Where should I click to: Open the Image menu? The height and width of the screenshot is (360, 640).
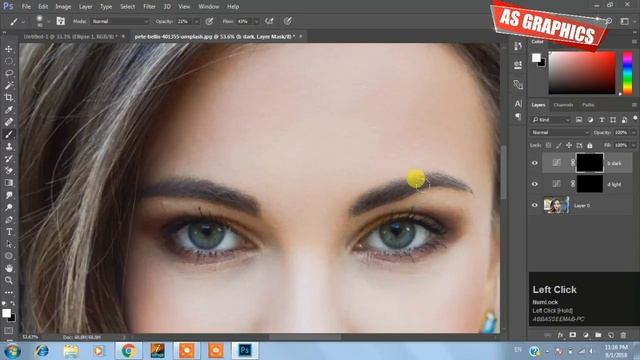[63, 7]
